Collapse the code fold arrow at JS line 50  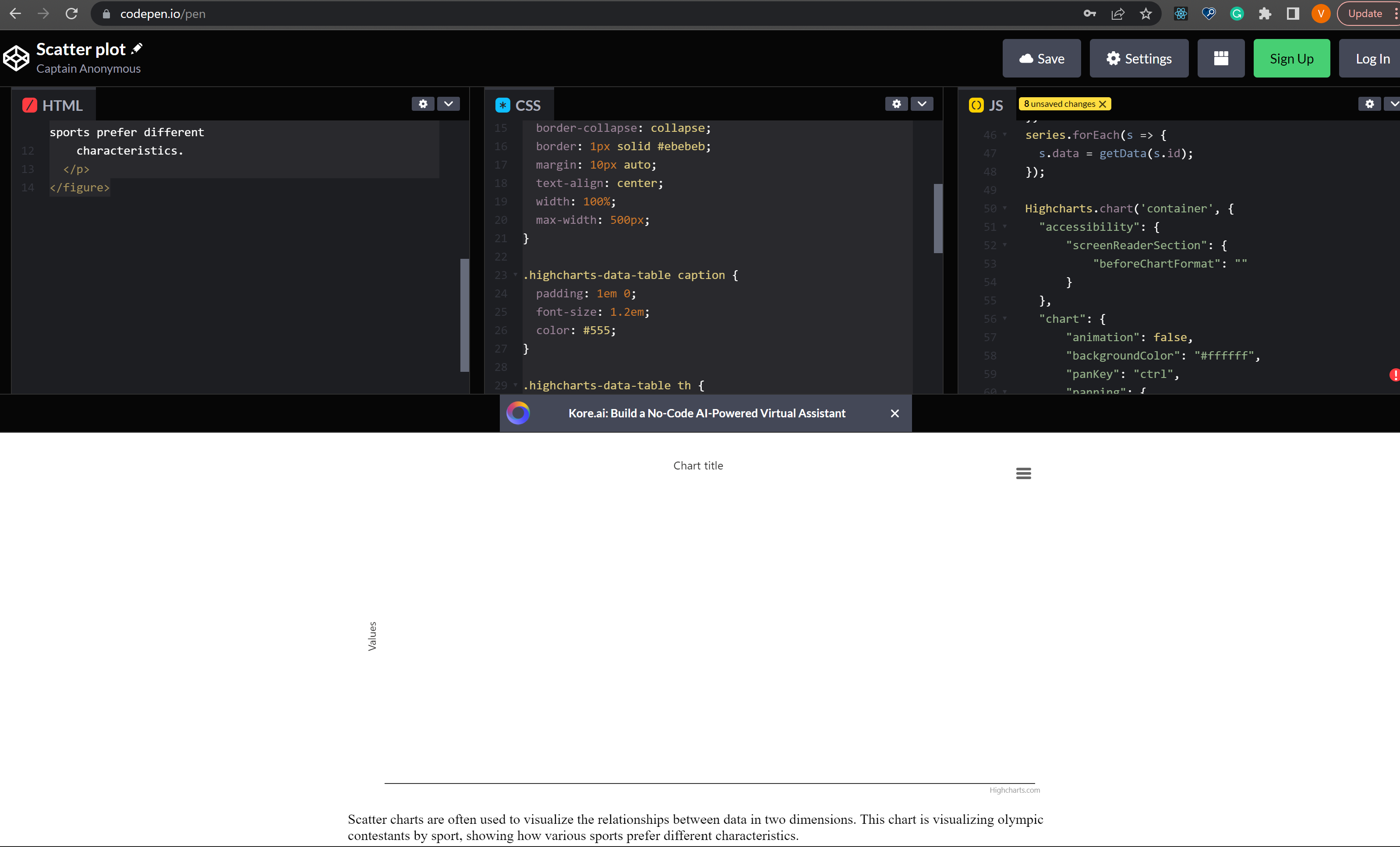tap(1004, 208)
